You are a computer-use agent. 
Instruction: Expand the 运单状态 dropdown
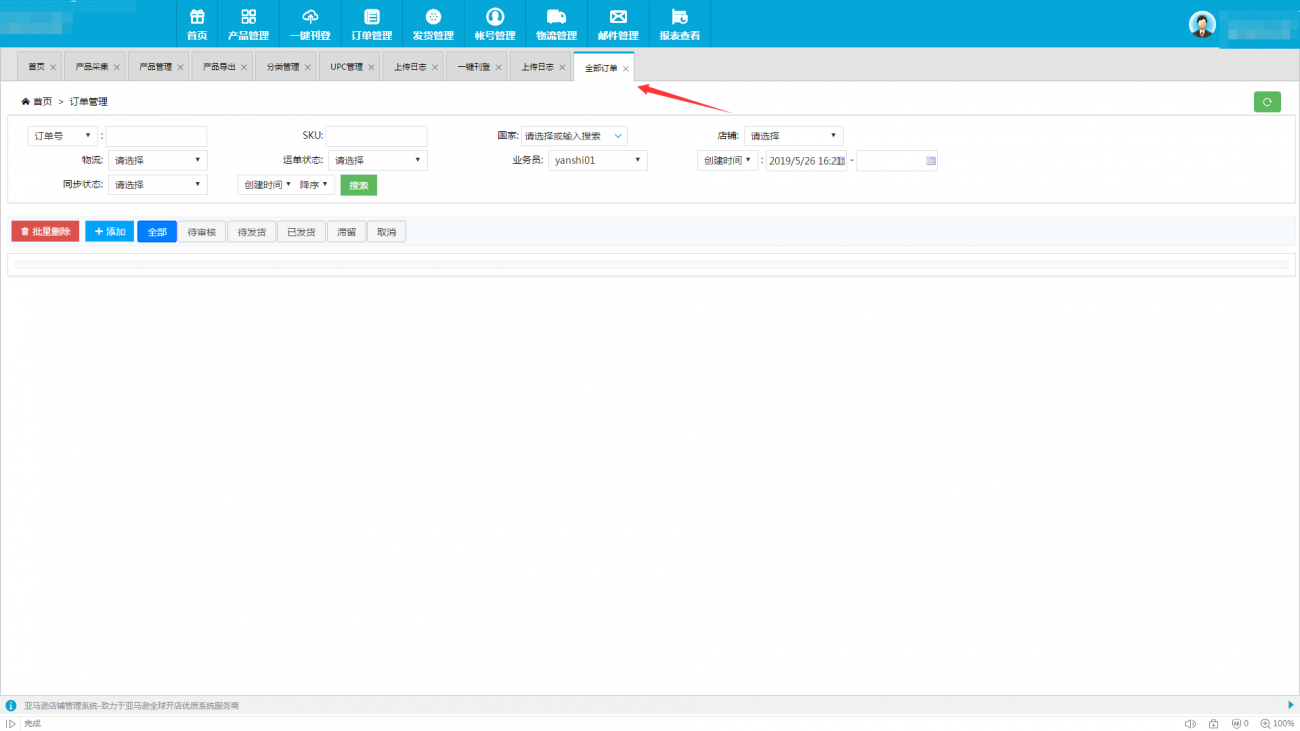(x=377, y=160)
